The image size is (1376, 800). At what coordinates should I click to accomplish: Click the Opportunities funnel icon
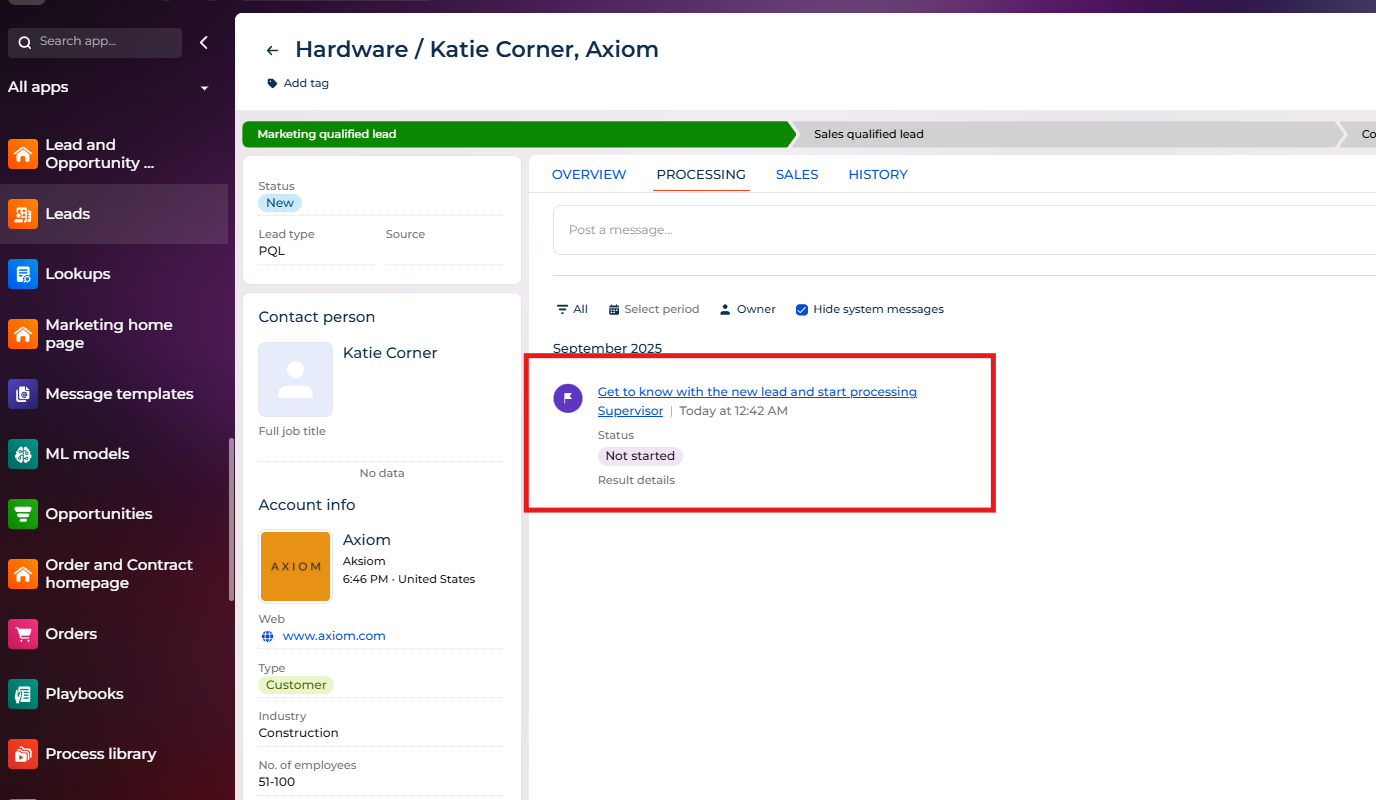pyautogui.click(x=23, y=514)
